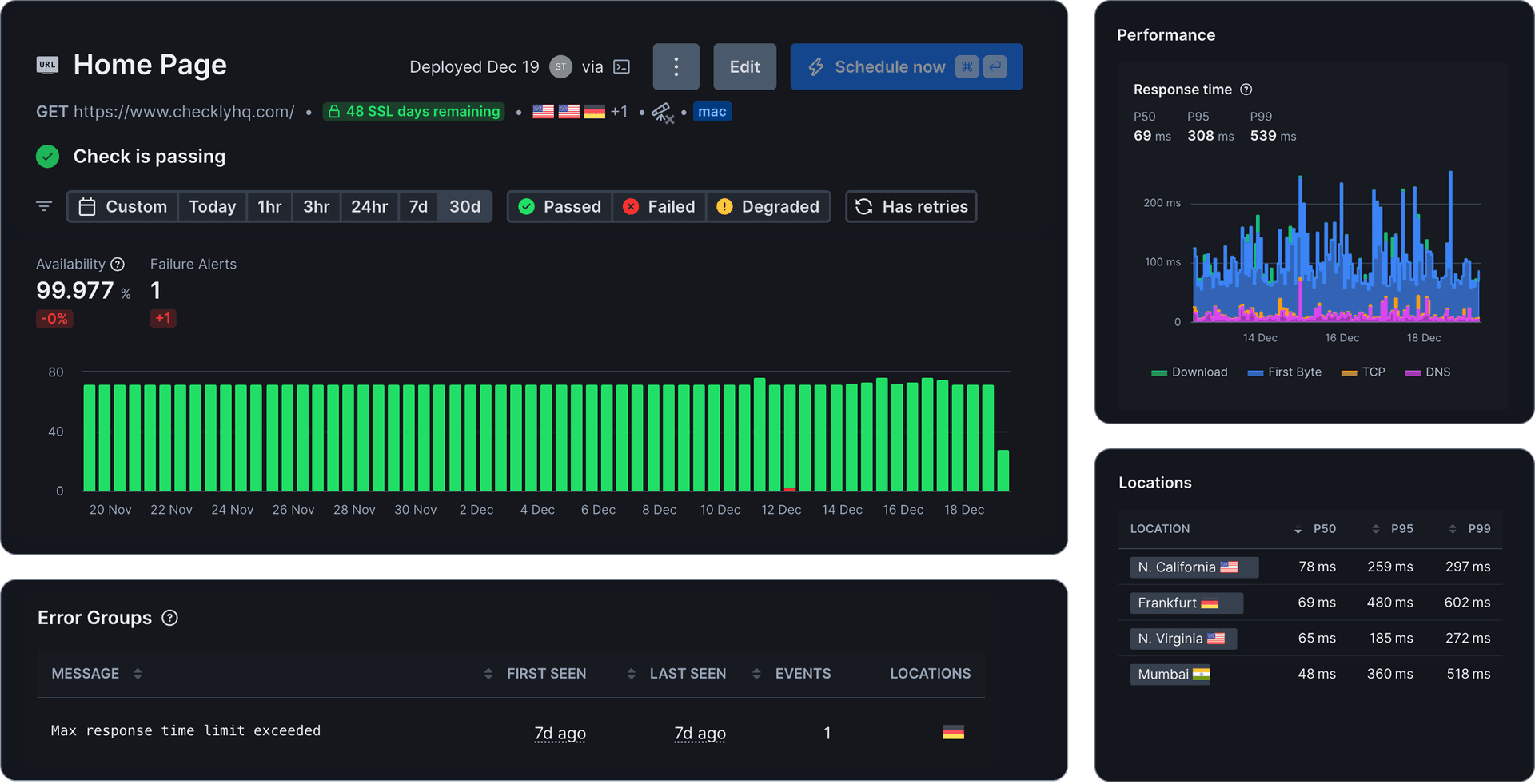Screen dimensions: 1535x784
Task: Click the Schedule now button
Action: coord(890,66)
